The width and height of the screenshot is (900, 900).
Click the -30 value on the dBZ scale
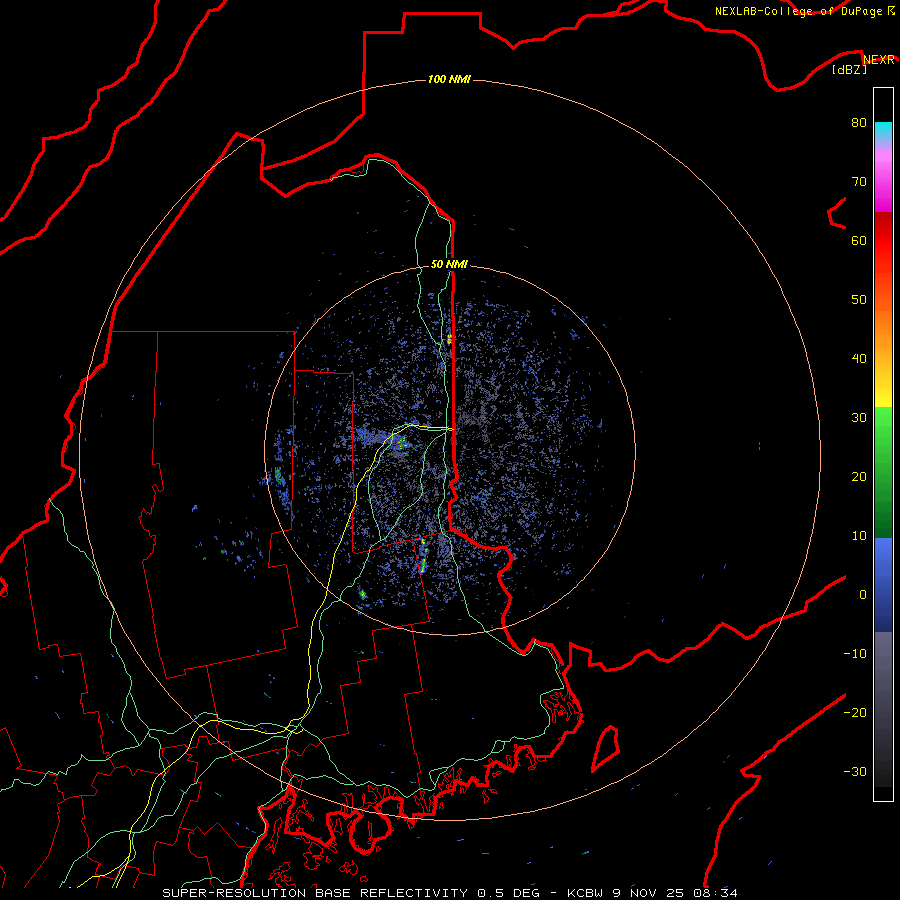point(855,771)
